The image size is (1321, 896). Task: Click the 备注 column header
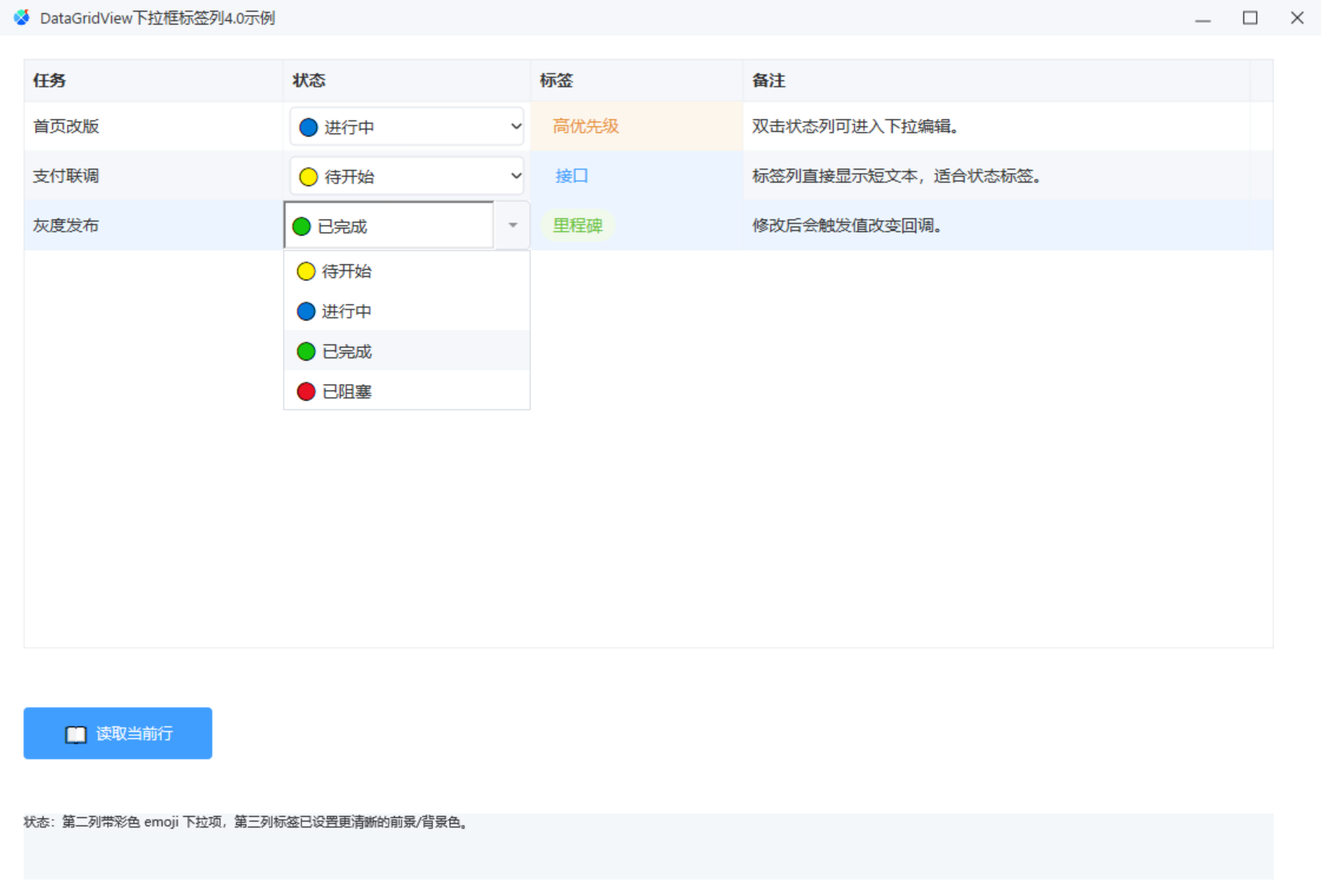click(x=996, y=80)
